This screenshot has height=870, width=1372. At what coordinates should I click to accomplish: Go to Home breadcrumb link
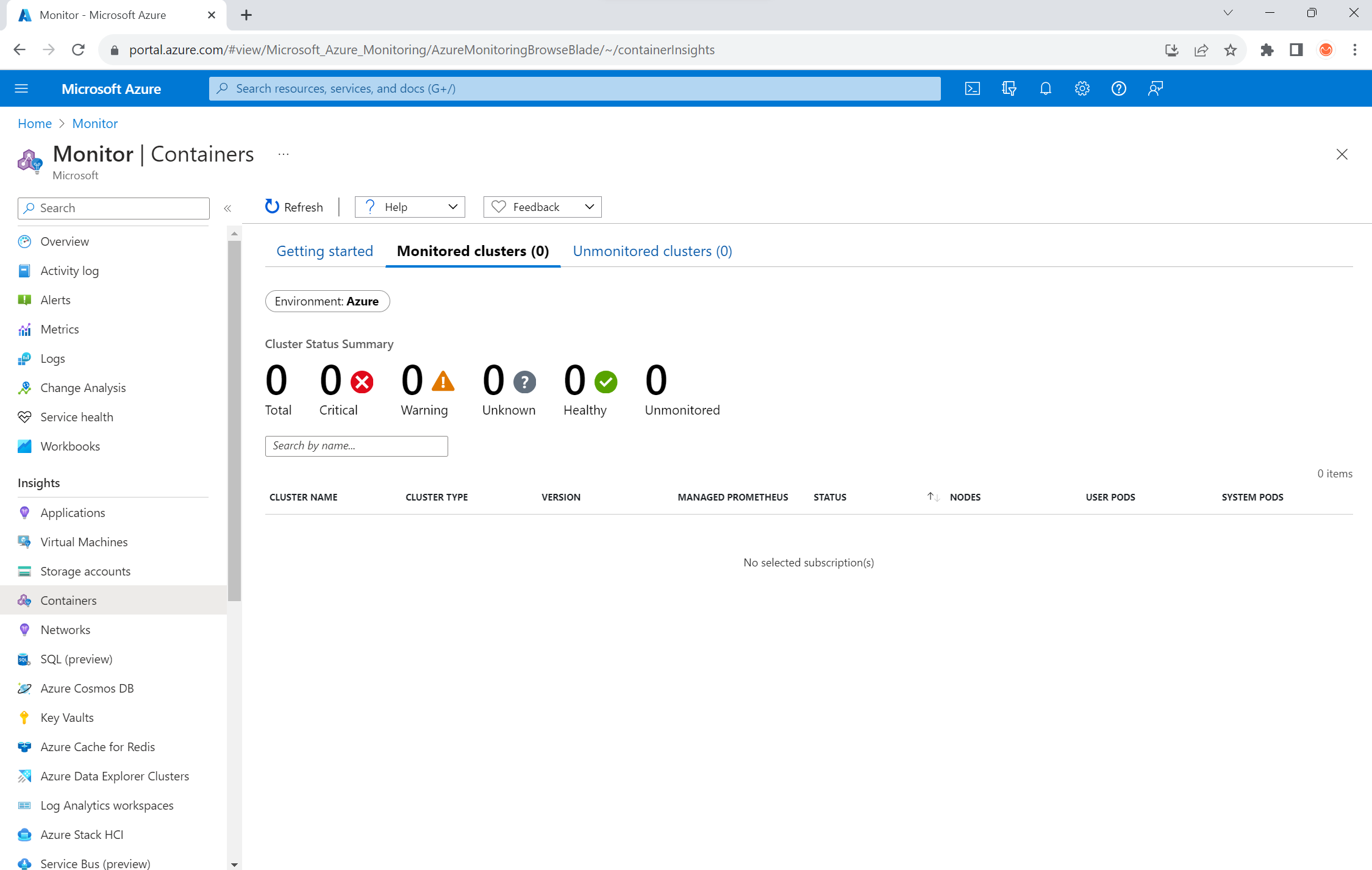pyautogui.click(x=35, y=123)
